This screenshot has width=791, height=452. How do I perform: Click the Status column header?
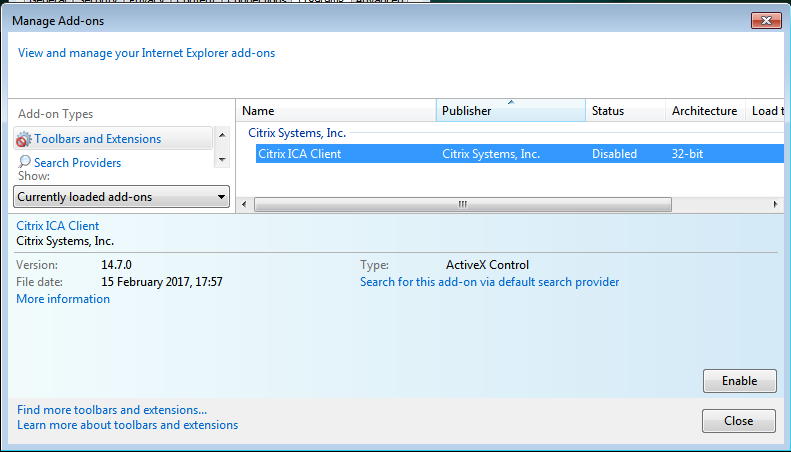tap(624, 111)
